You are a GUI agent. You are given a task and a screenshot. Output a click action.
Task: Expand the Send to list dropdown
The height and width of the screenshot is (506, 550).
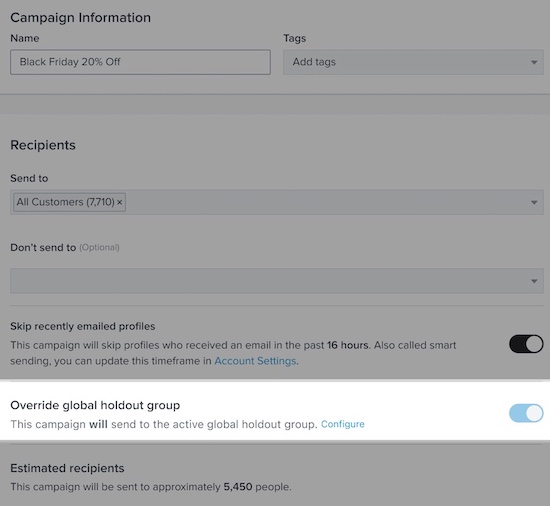pyautogui.click(x=534, y=202)
